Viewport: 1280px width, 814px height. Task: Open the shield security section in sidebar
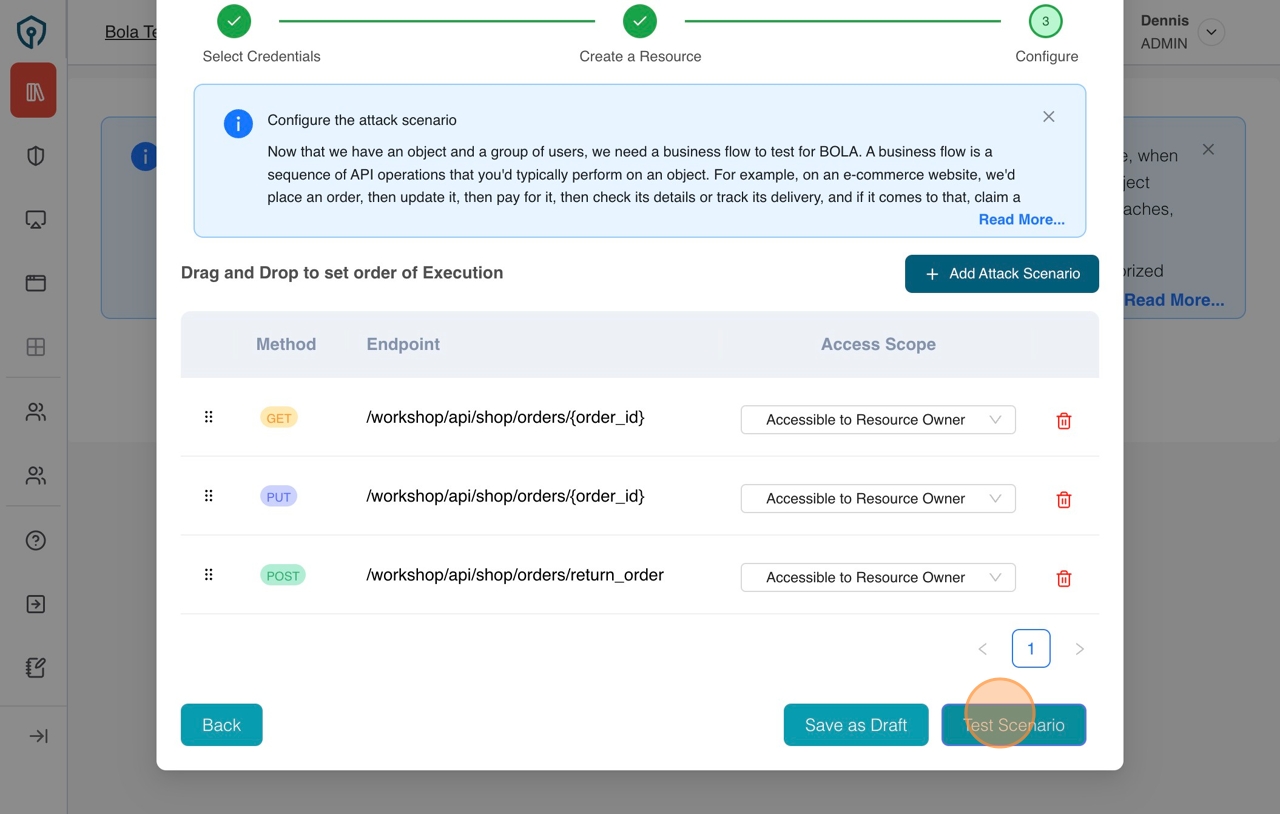click(x=33, y=155)
